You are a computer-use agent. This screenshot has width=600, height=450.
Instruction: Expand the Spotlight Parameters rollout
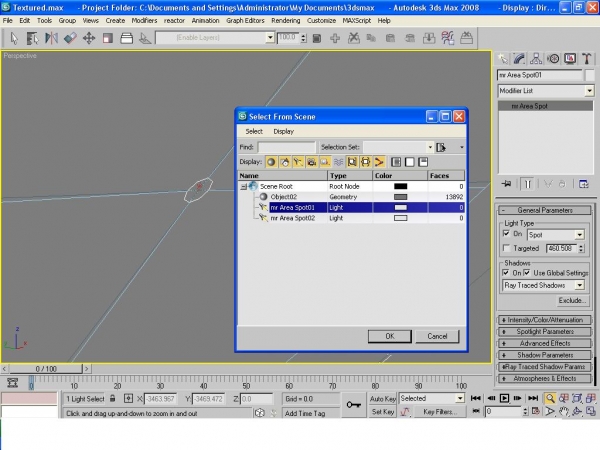point(545,332)
